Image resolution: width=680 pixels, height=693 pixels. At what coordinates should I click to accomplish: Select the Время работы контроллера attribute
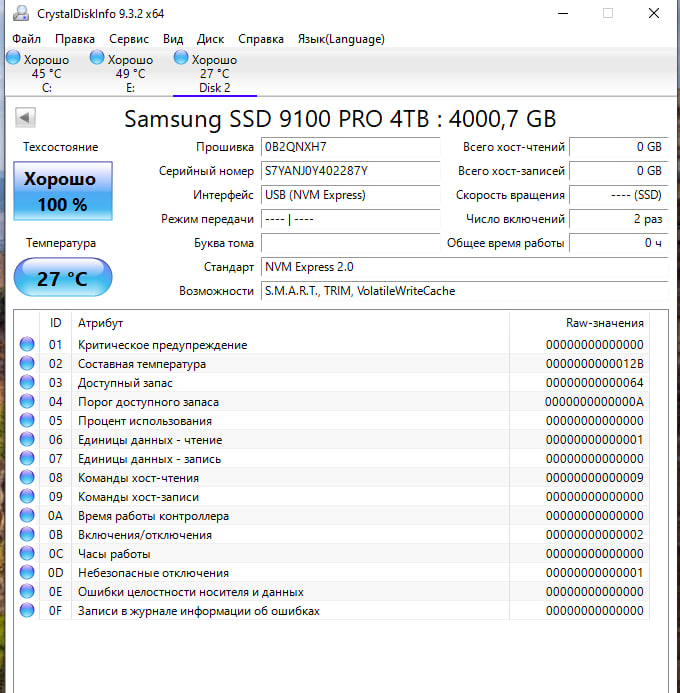point(153,516)
